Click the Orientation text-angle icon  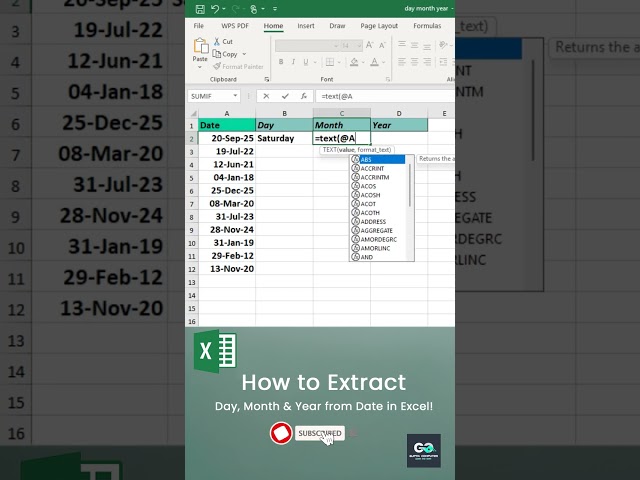443,44
